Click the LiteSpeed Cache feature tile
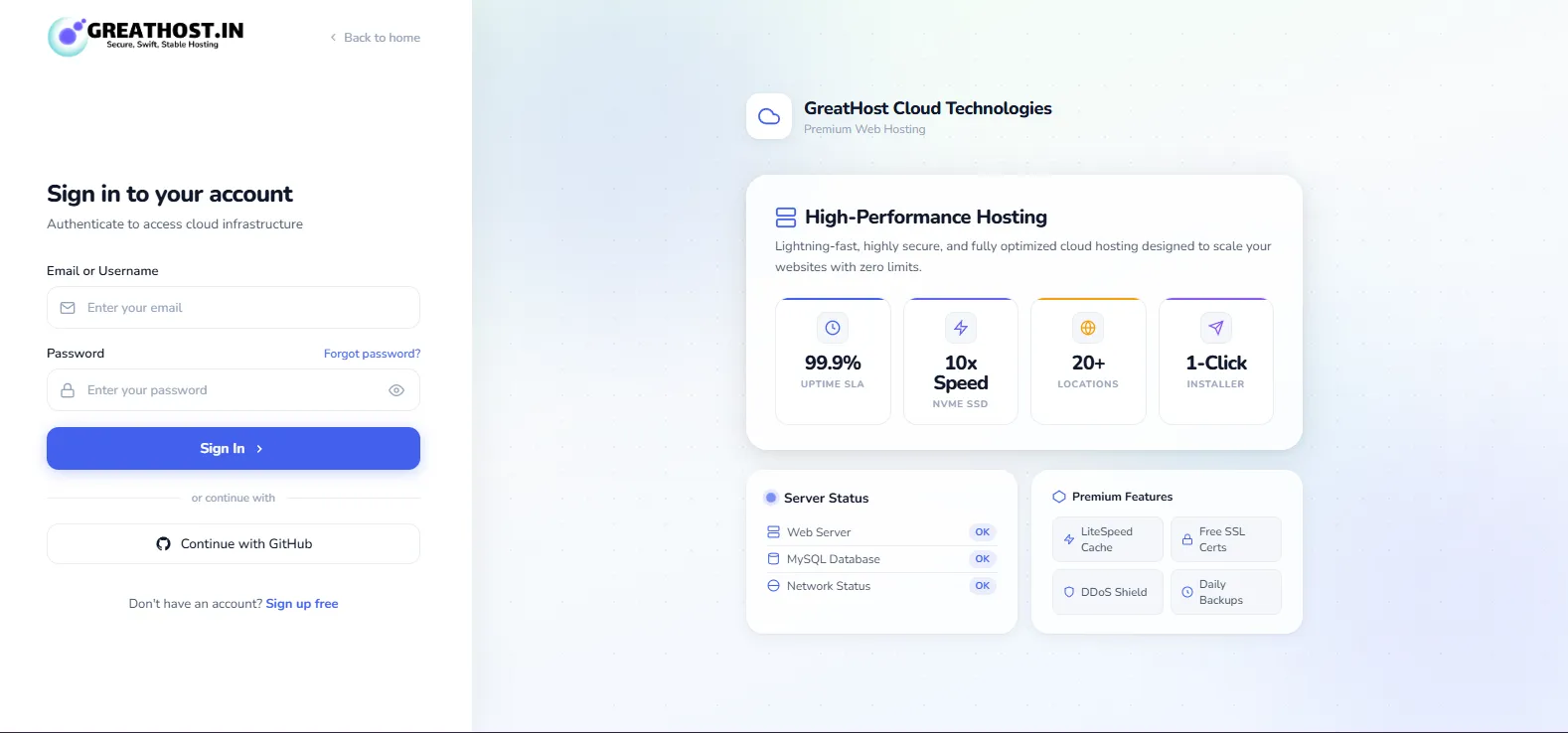 point(1108,539)
